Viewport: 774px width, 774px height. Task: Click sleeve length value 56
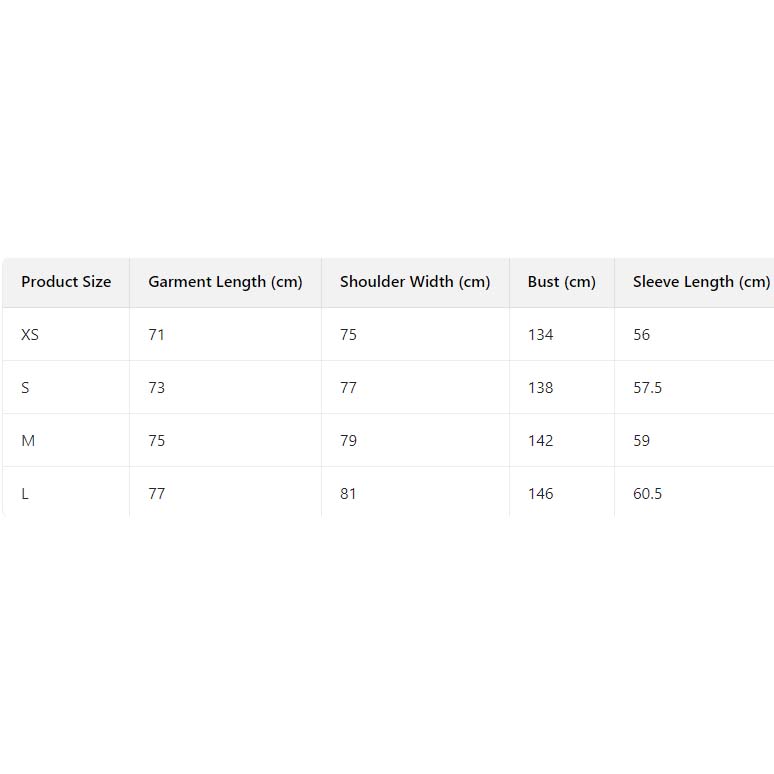(x=641, y=335)
